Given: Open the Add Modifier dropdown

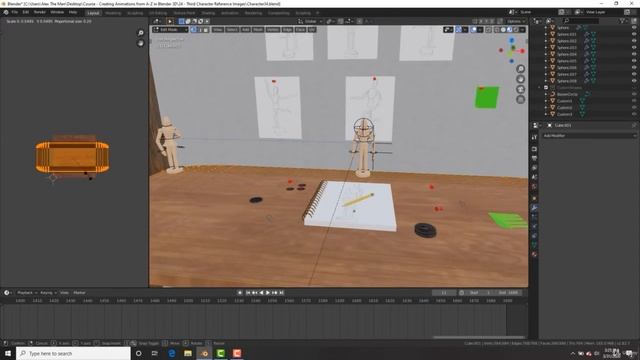Looking at the screenshot, I should 589,136.
